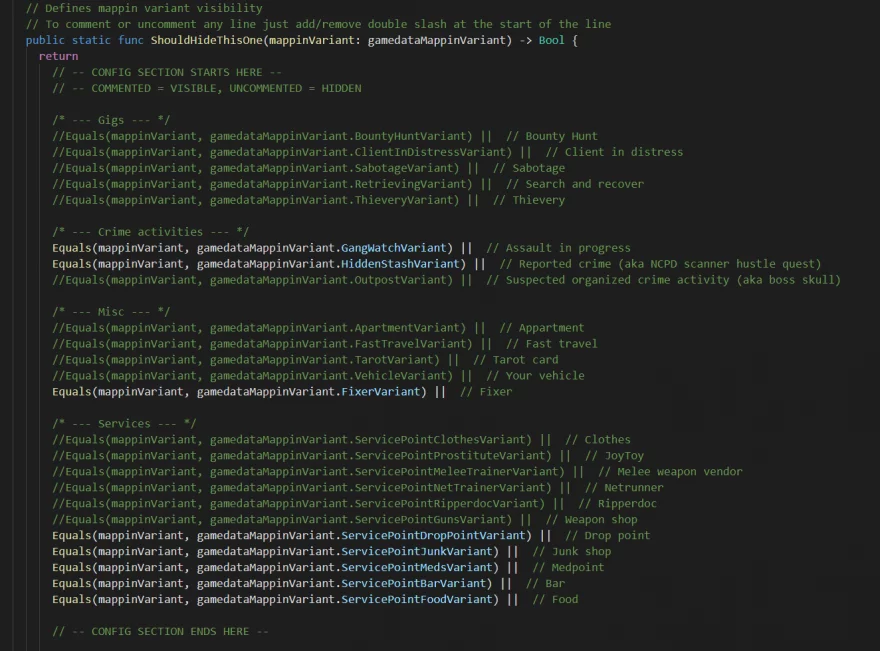This screenshot has height=651, width=880.
Task: Click the Assault in progress trailing comment
Action: [x=558, y=248]
